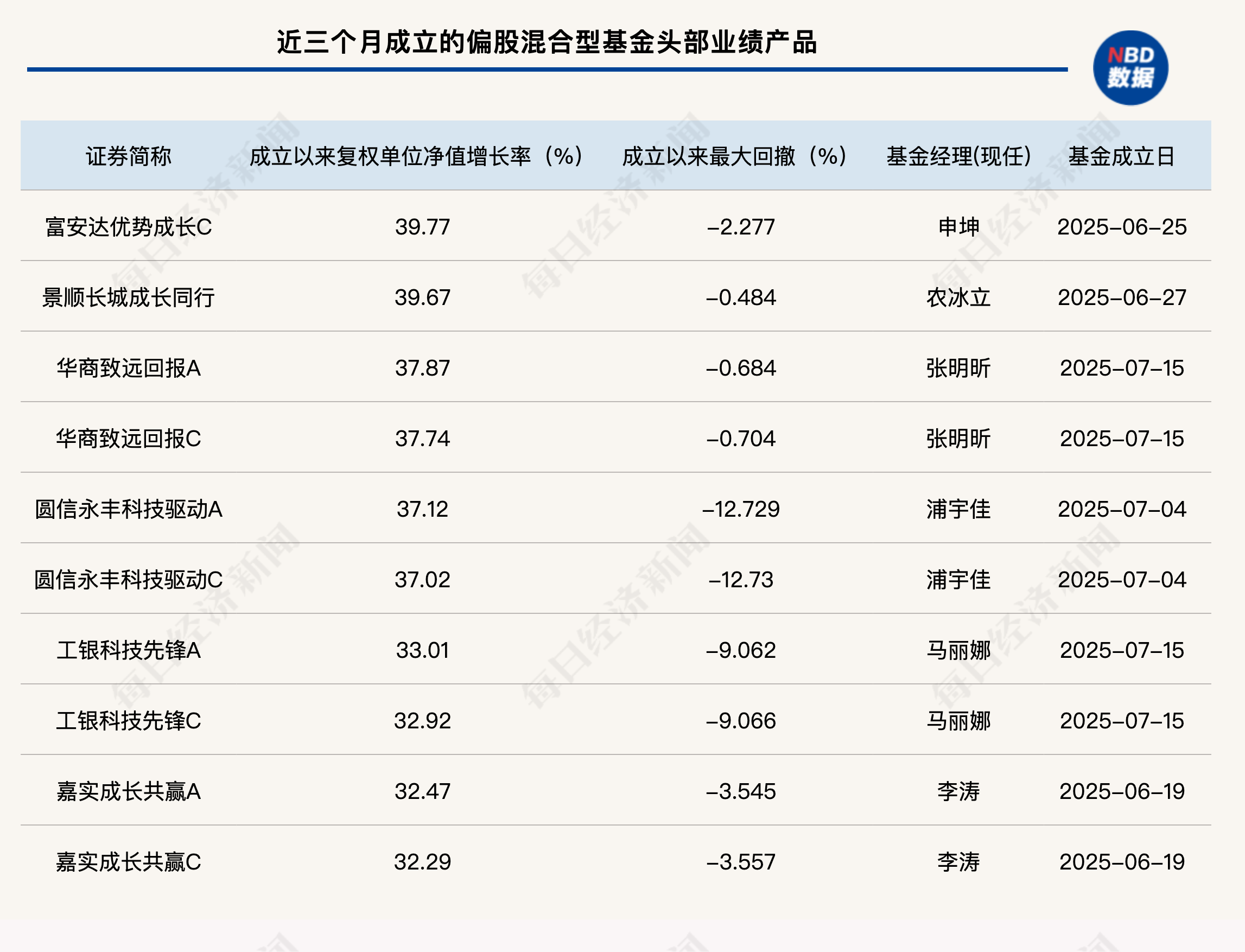Screen dimensions: 1245x952
Task: Click the 嘉实成长共赢A fund name
Action: tap(129, 792)
